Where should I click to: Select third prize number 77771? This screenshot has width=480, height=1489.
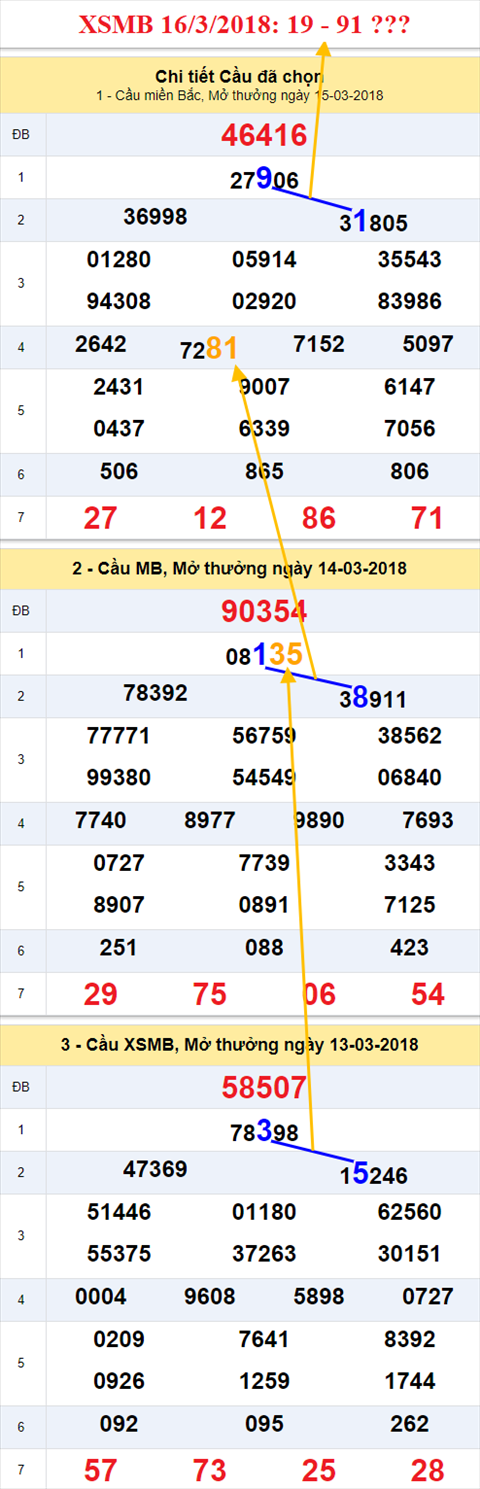(119, 736)
